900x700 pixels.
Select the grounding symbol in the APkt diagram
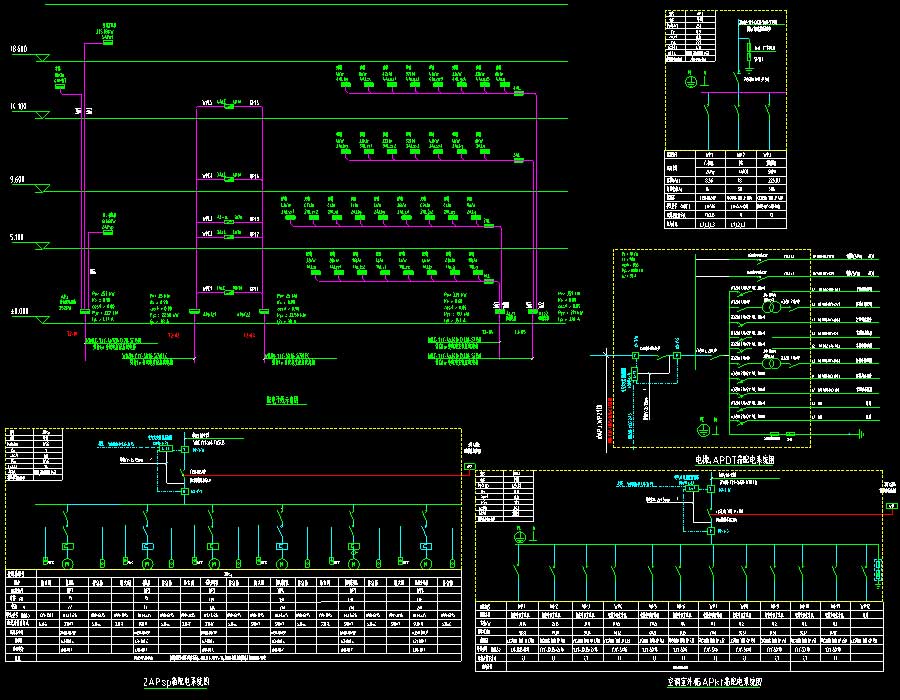[519, 537]
